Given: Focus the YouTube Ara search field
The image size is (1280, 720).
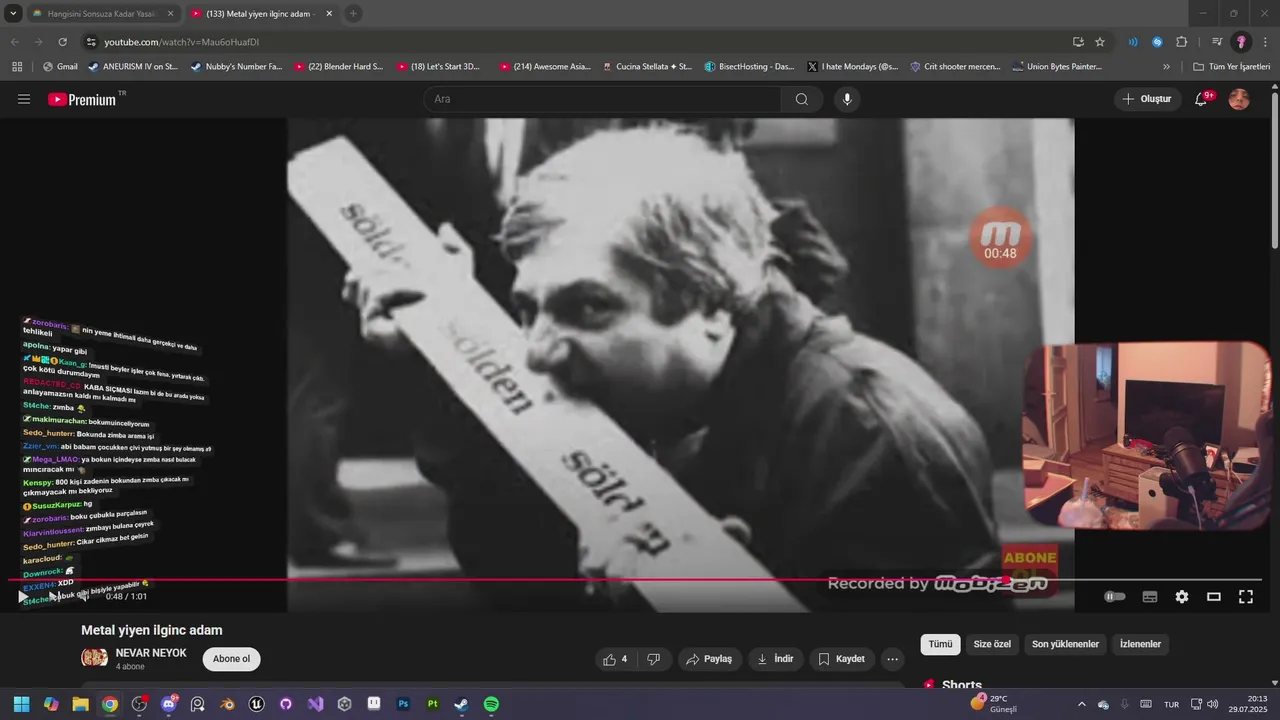Looking at the screenshot, I should pos(603,99).
